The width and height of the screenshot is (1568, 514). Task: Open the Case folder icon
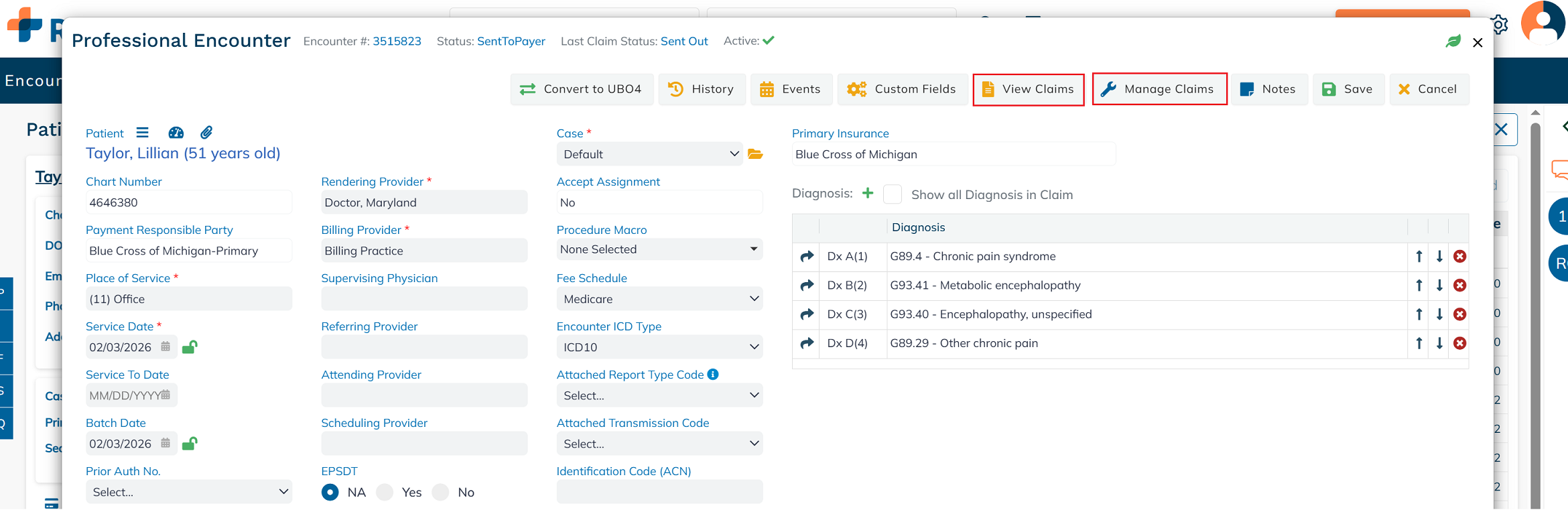(755, 154)
